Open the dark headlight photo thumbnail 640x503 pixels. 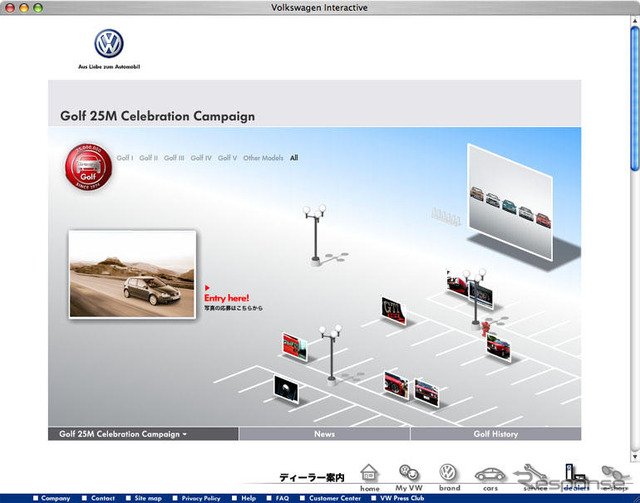pos(286,389)
